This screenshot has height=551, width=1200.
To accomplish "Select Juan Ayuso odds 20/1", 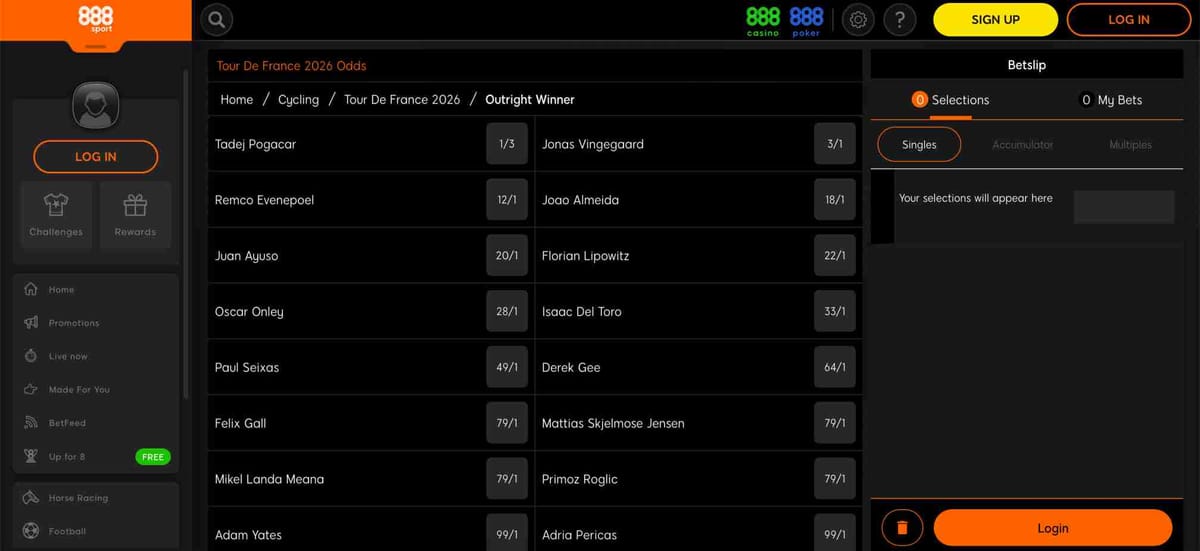I will 507,256.
